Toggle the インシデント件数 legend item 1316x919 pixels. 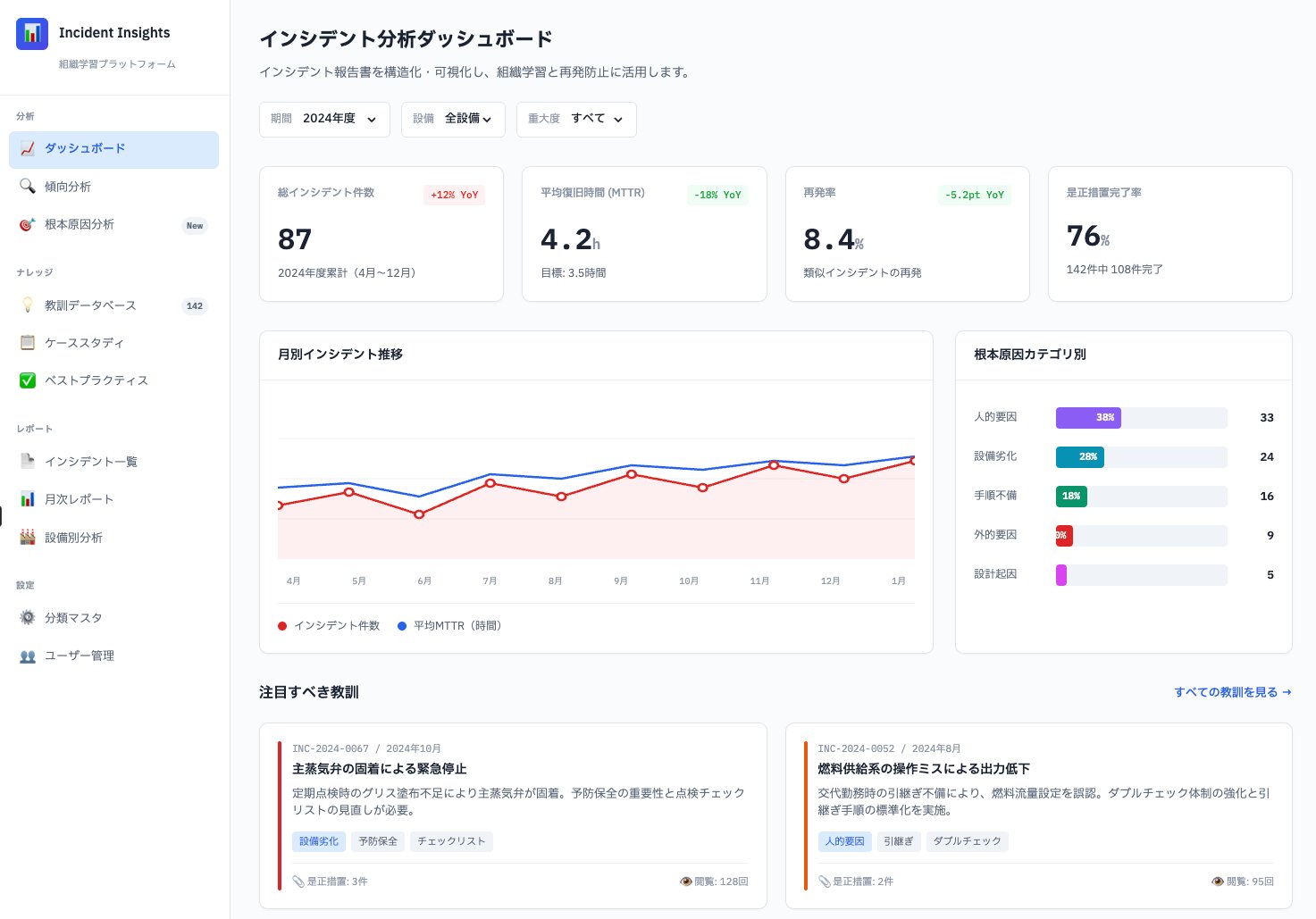(x=329, y=626)
